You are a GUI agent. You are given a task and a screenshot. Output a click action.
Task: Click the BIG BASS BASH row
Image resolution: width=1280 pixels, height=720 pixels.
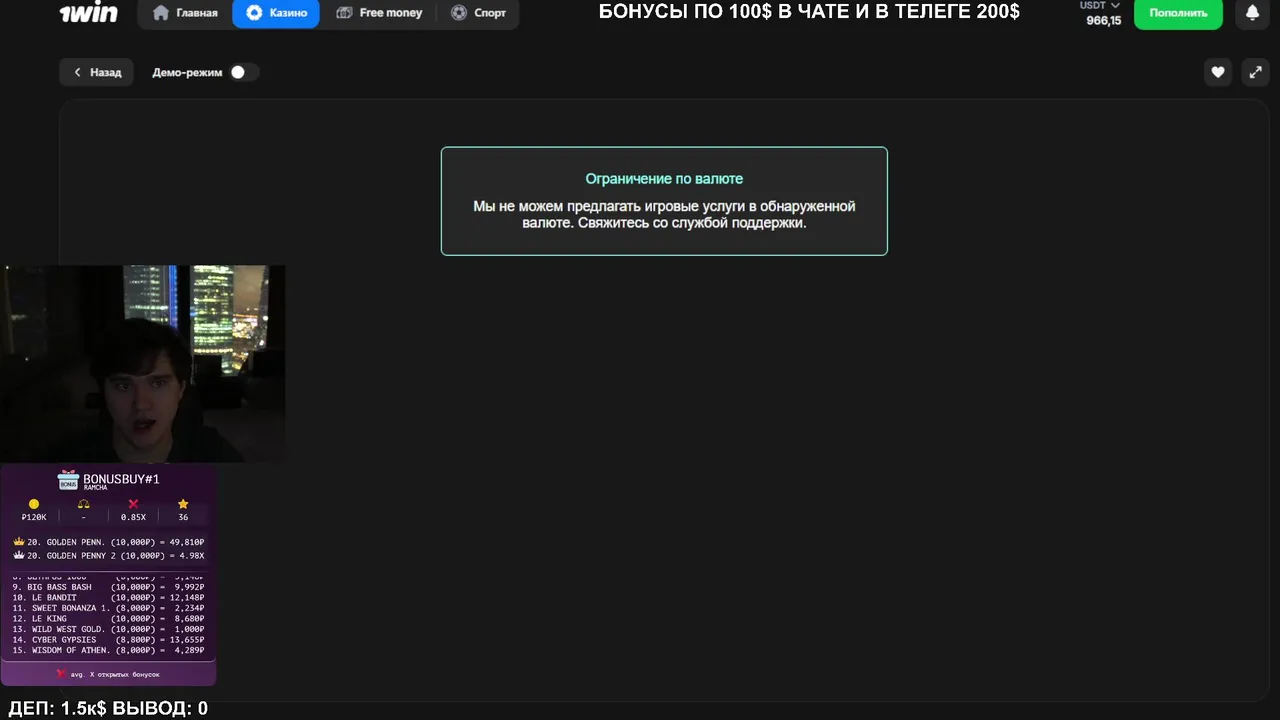pyautogui.click(x=108, y=587)
